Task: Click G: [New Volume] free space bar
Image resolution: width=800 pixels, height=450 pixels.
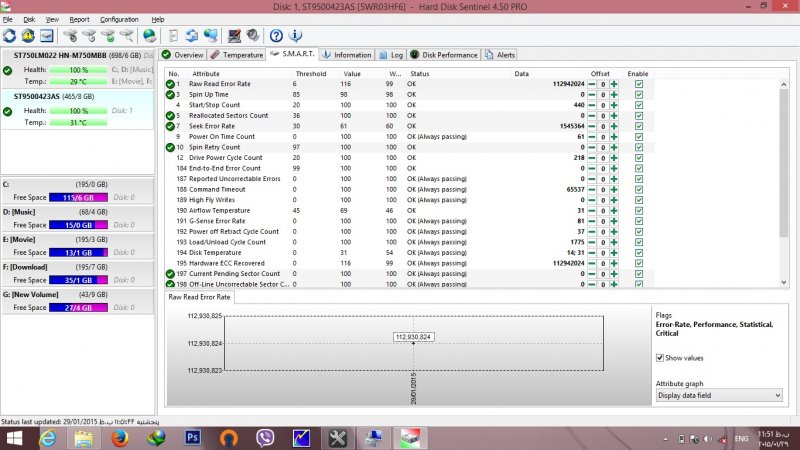Action: point(79,308)
